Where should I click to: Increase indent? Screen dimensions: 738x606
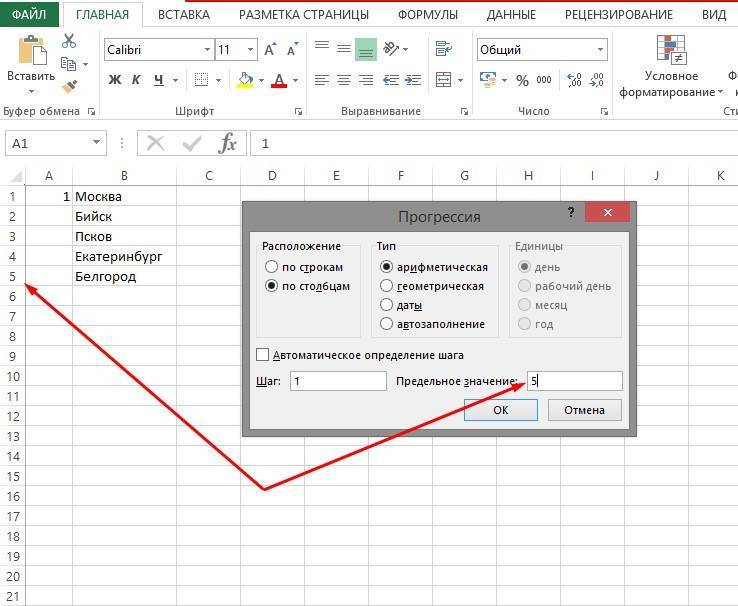(x=413, y=80)
